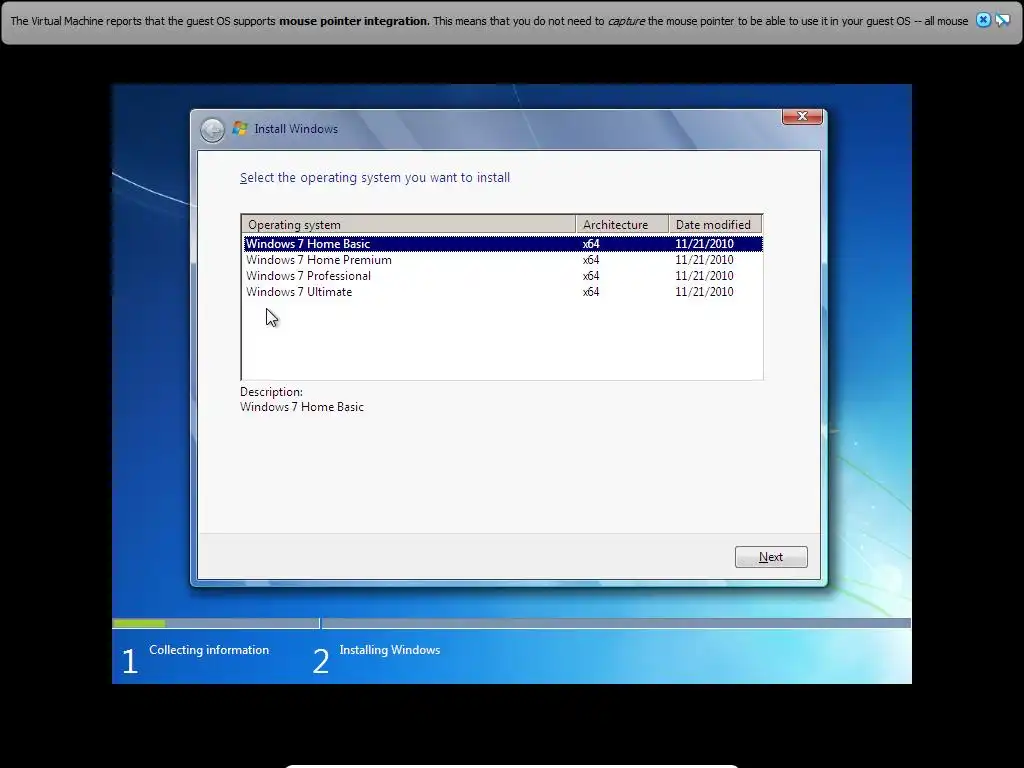Click the back arrow in Install Windows
Viewport: 1024px width, 768px height.
click(212, 130)
